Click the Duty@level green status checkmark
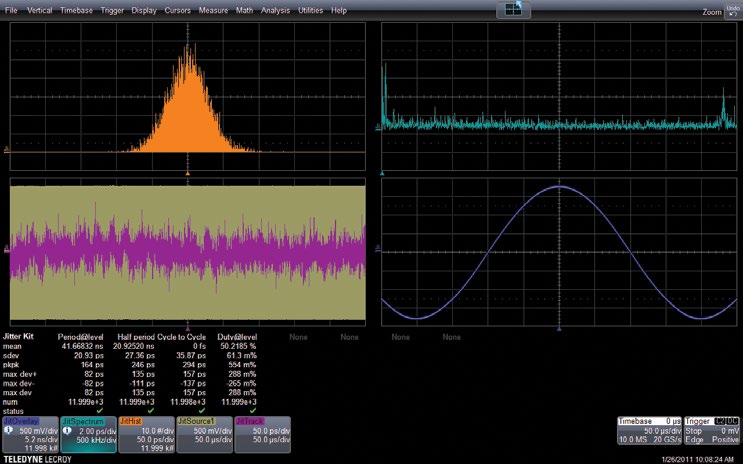The height and width of the screenshot is (464, 743). [x=252, y=410]
